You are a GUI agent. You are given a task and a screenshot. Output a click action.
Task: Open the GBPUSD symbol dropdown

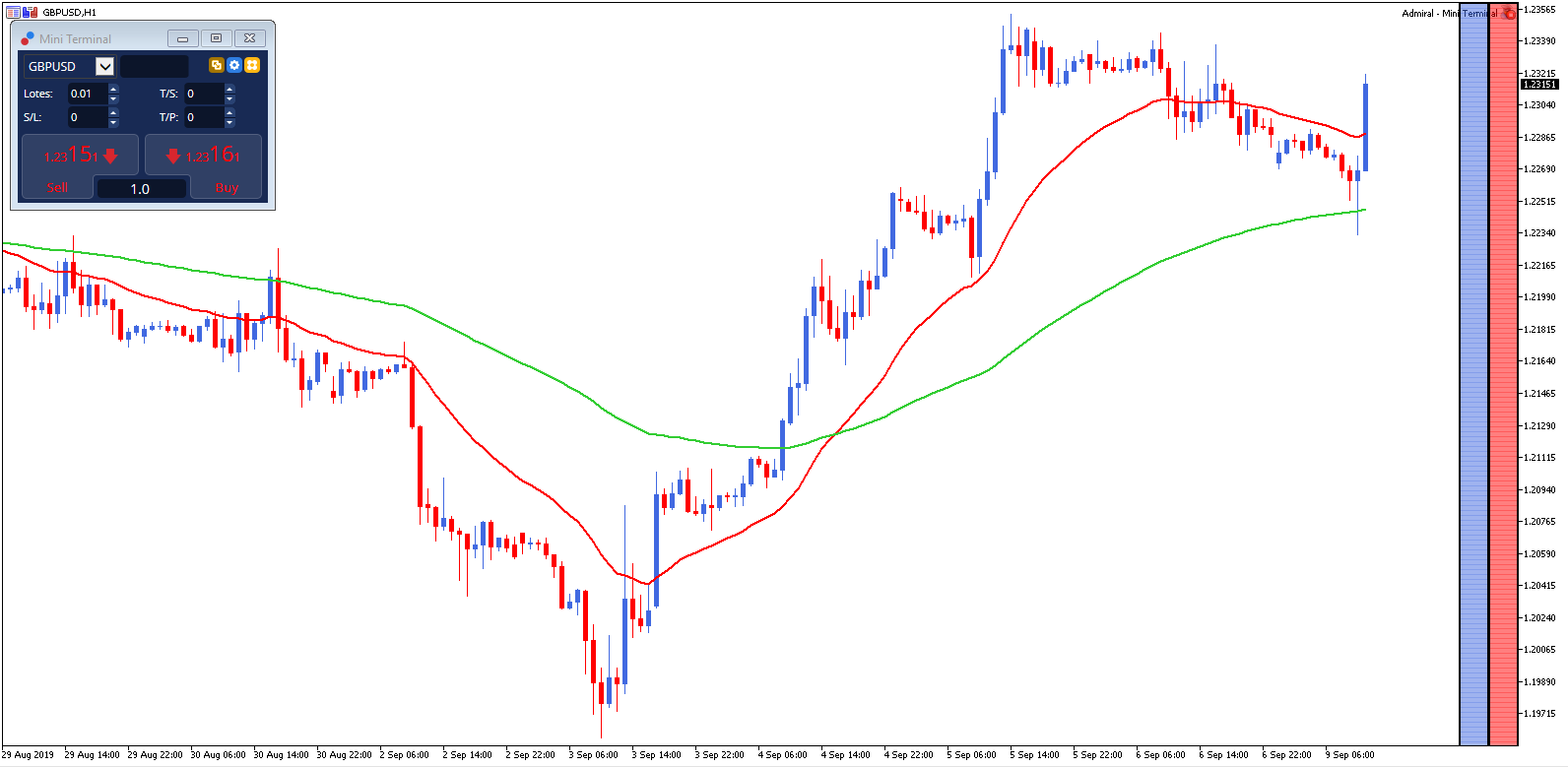coord(104,66)
